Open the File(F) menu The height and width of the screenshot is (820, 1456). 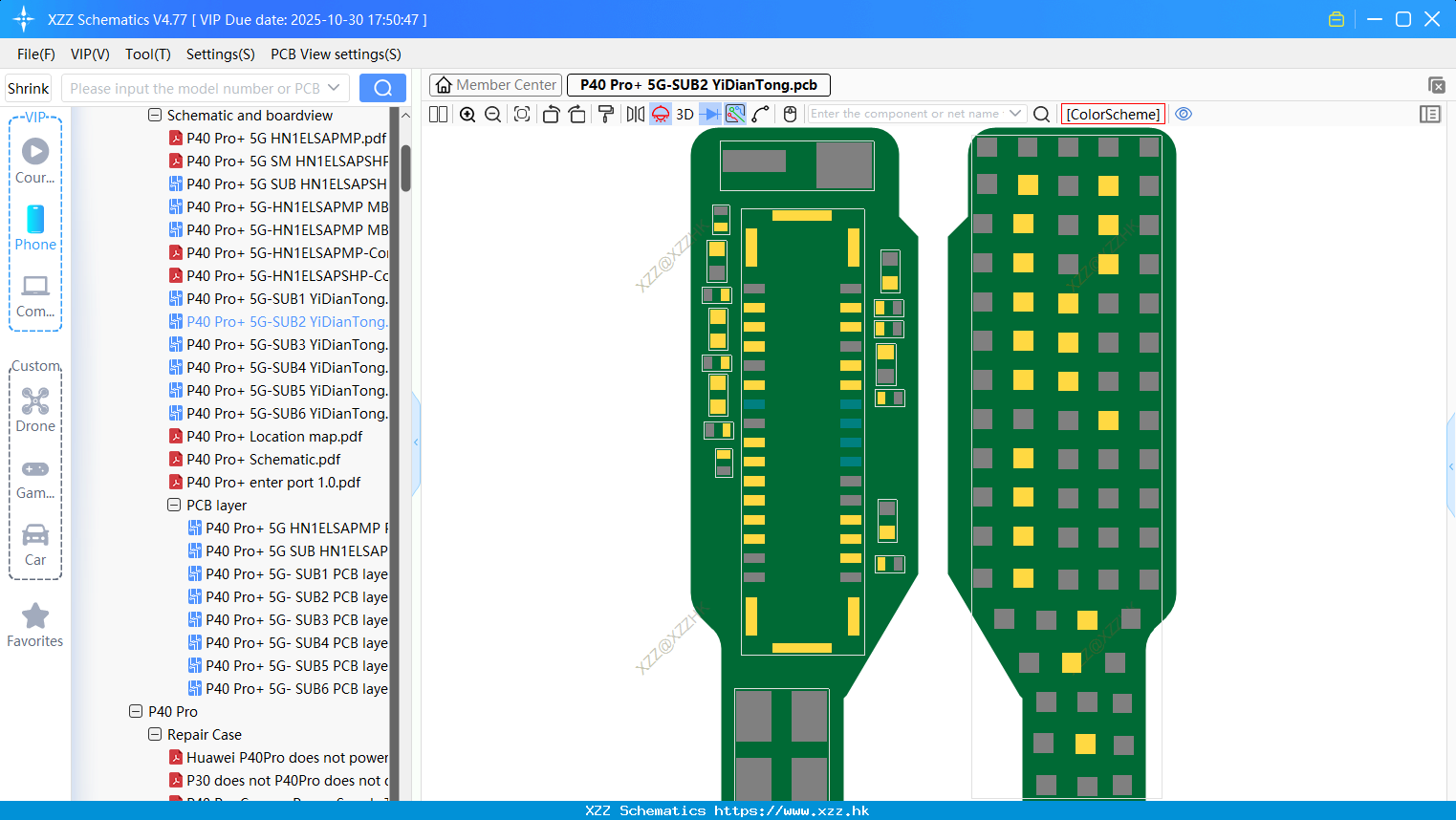[x=36, y=54]
